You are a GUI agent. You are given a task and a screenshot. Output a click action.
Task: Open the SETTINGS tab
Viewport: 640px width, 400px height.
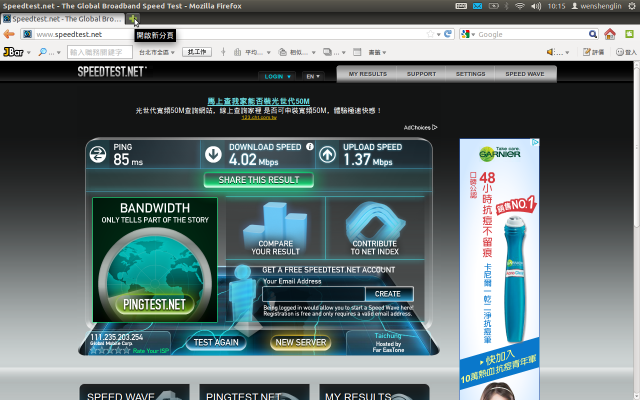[x=470, y=74]
